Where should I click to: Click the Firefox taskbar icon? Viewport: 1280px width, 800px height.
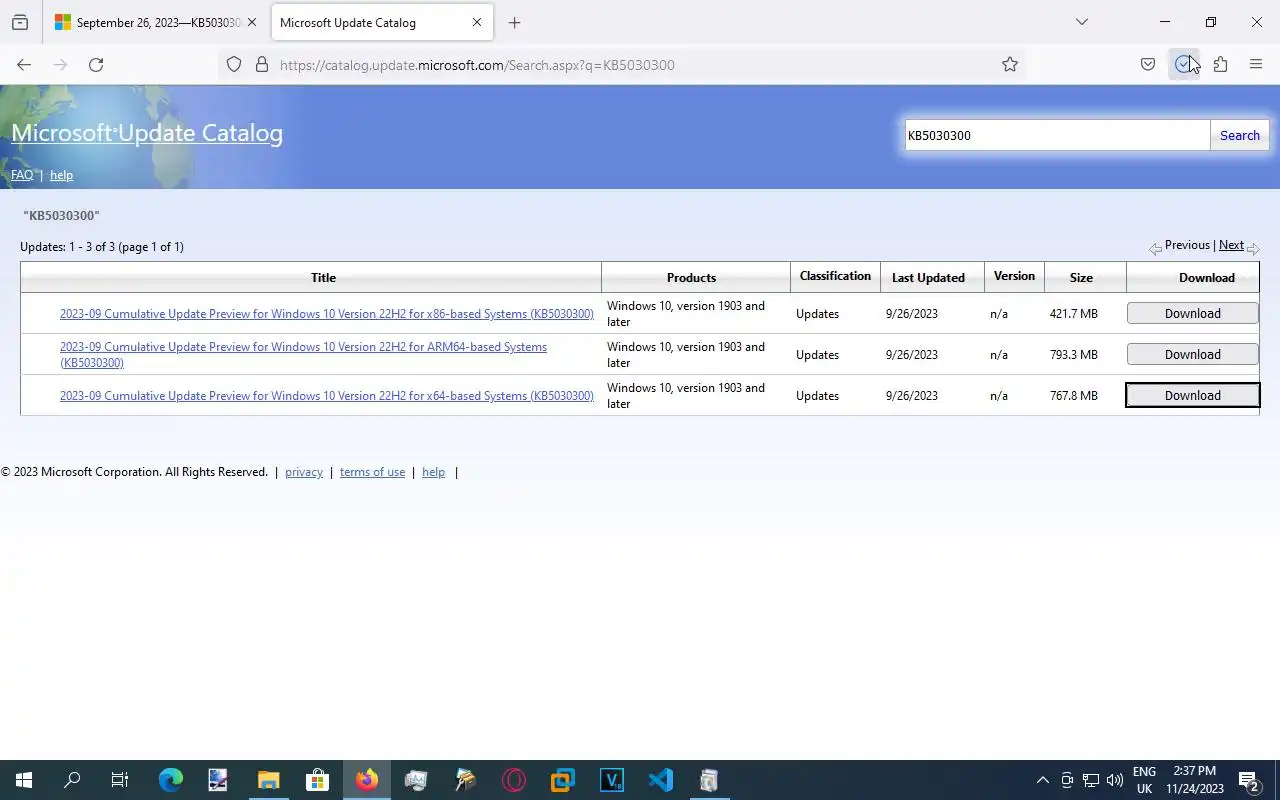[x=366, y=780]
